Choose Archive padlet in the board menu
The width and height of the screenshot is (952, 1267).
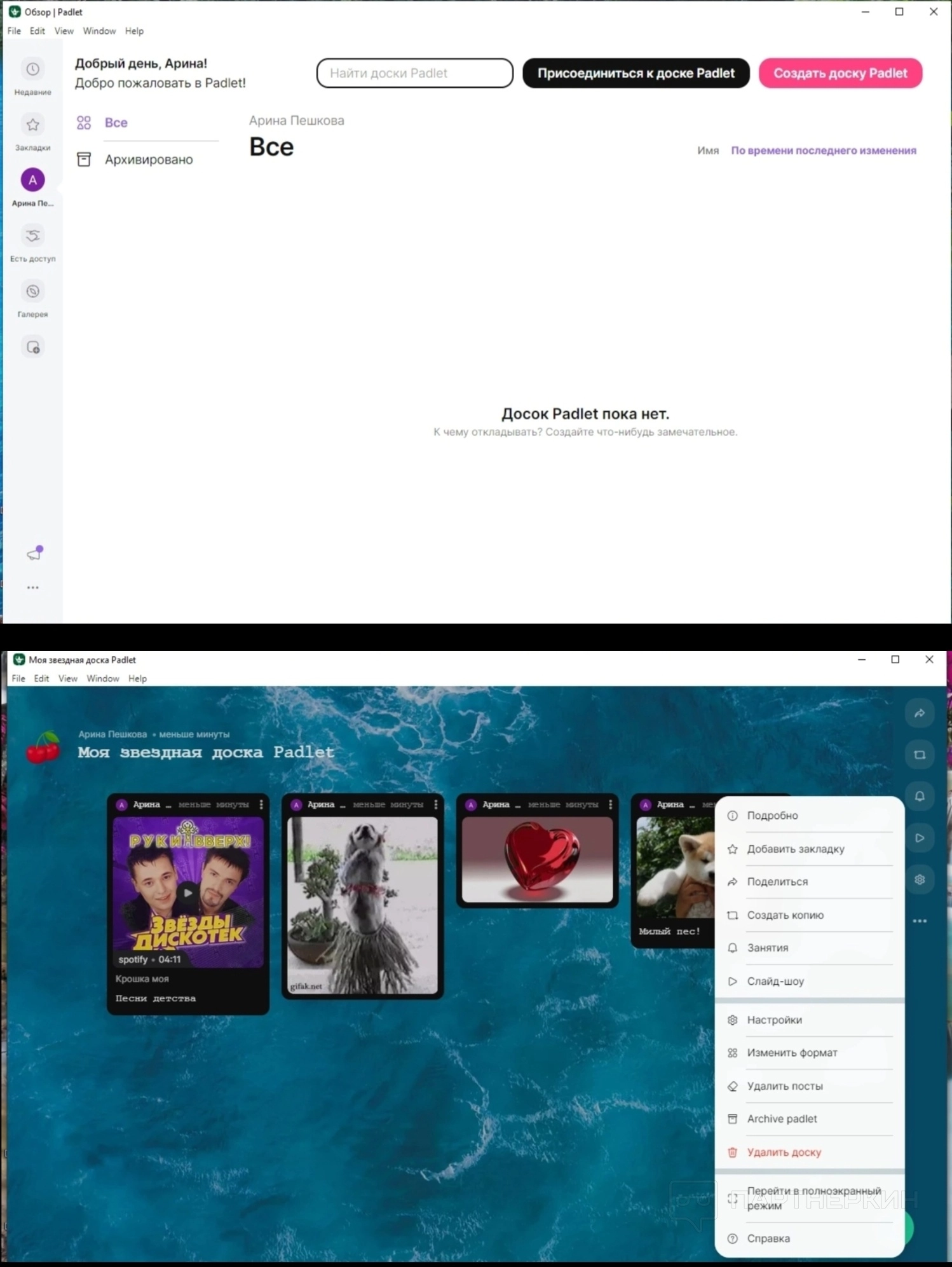pos(810,1119)
